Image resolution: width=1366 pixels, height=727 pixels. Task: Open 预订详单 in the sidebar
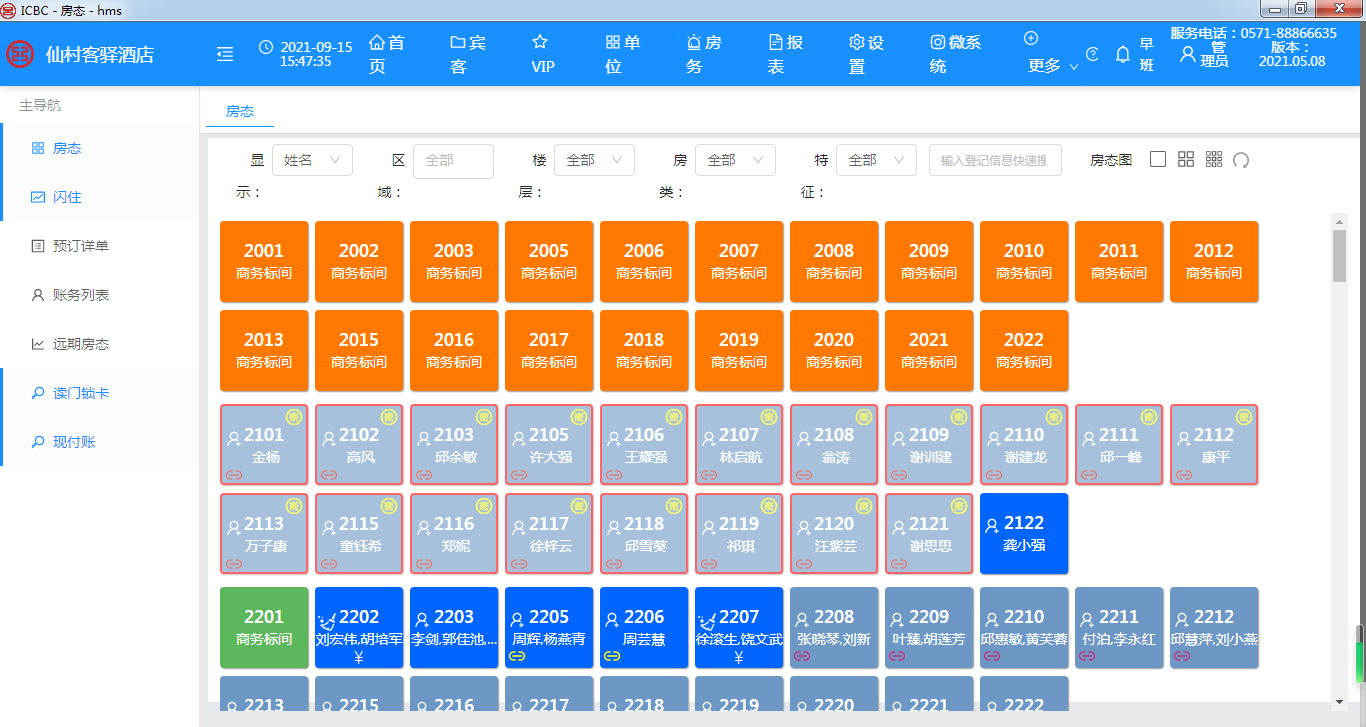tap(80, 246)
